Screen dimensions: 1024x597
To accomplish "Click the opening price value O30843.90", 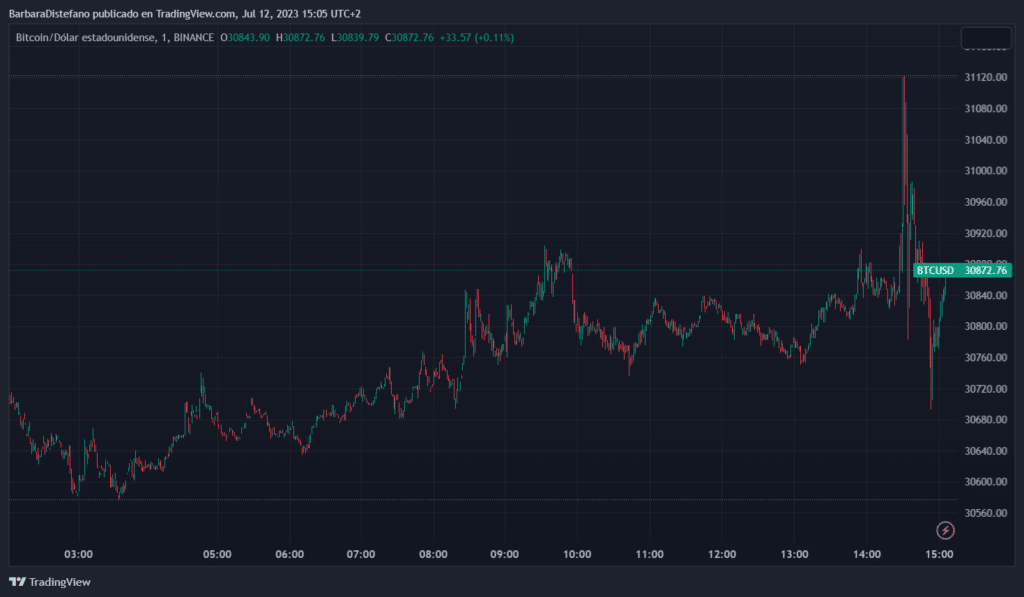I will [x=245, y=38].
